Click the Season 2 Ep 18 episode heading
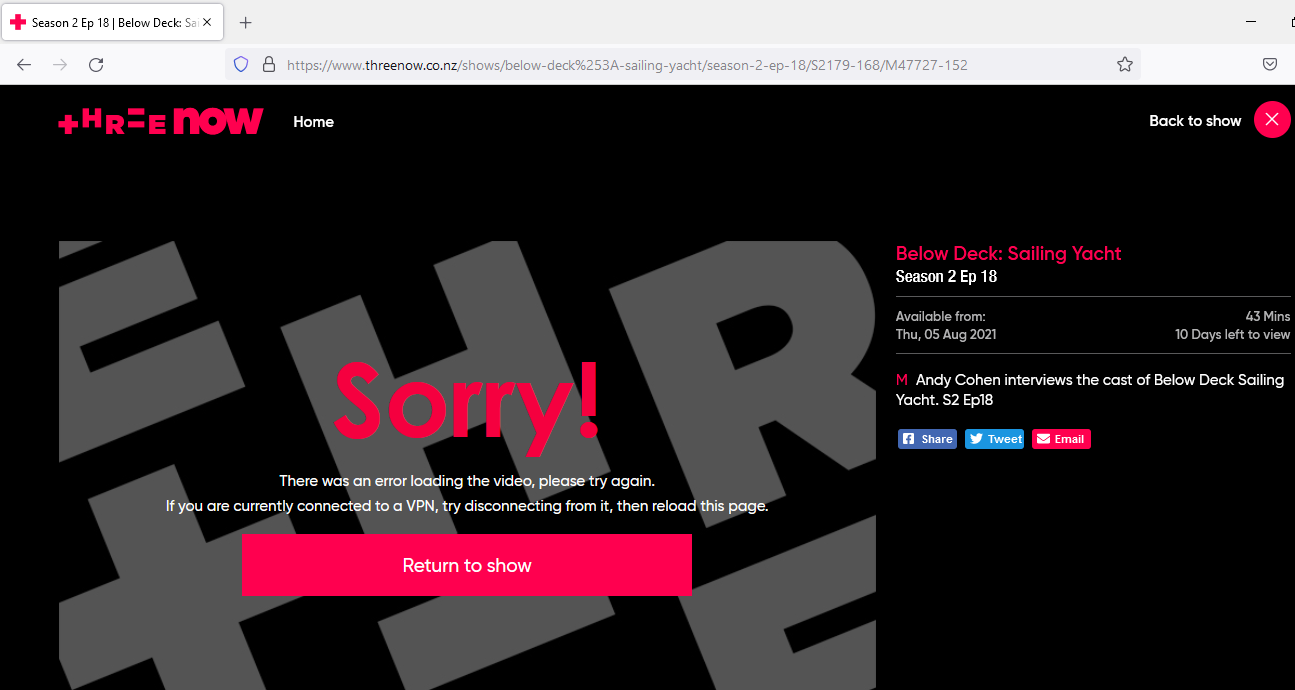Viewport: 1295px width, 690px height. tap(946, 277)
